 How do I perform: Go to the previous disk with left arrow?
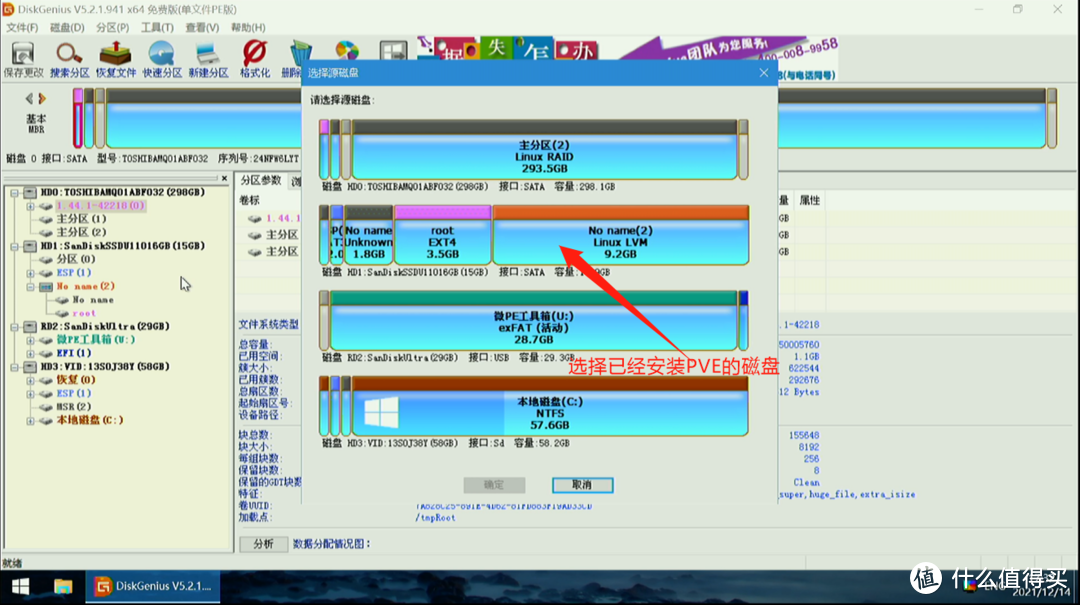point(29,99)
